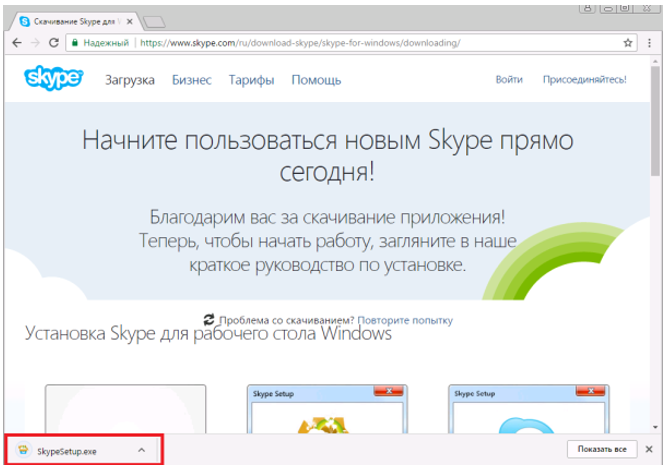Click the green secure lock icon
This screenshot has height=473, width=669.
coord(75,43)
